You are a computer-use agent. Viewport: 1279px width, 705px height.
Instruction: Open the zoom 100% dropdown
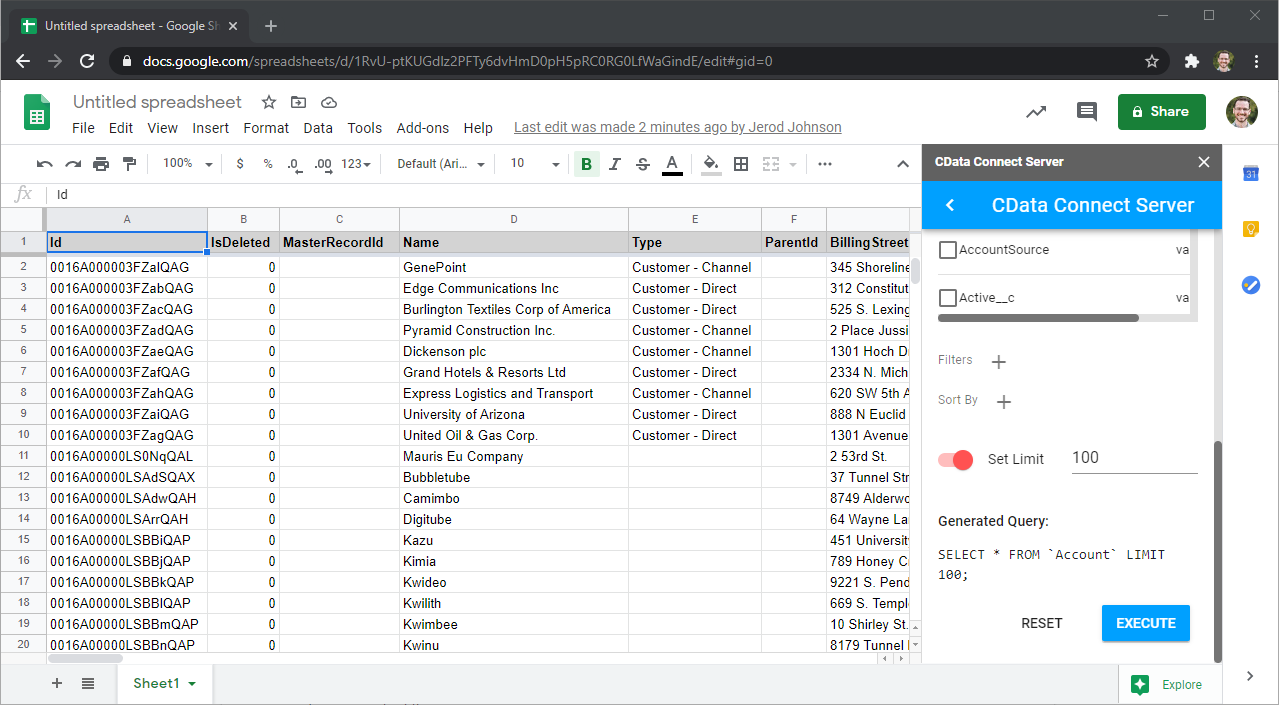(x=188, y=164)
